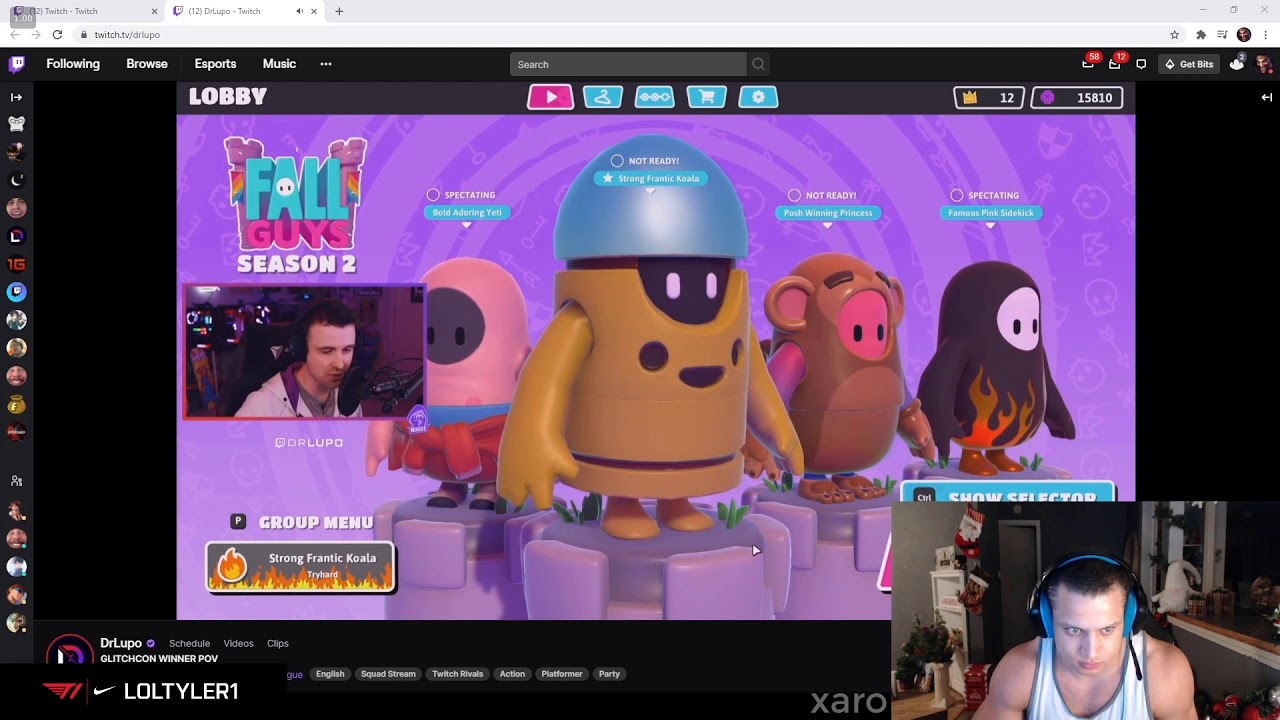This screenshot has height=720, width=1280.
Task: Open the Chrome profile avatar
Action: tap(1244, 34)
